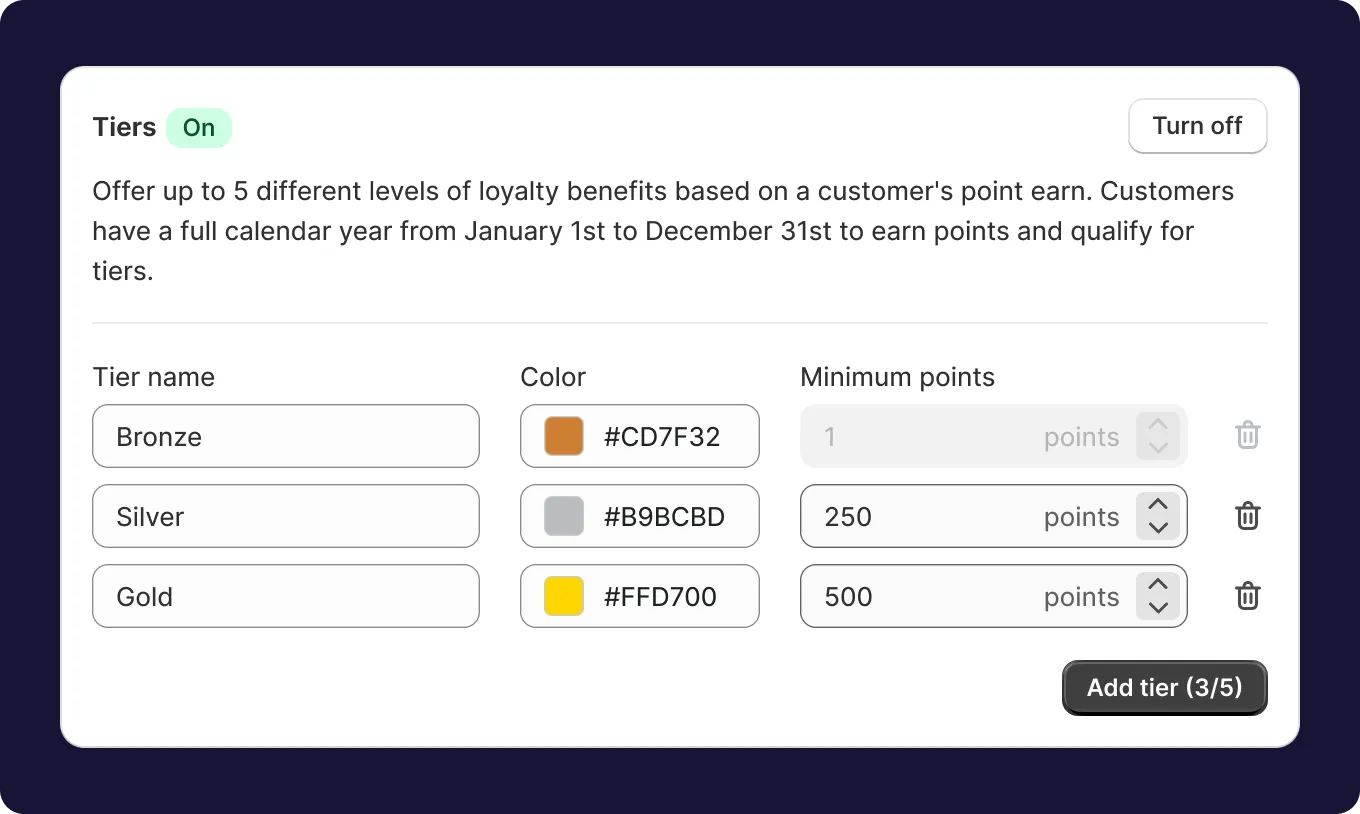
Task: Decrease Gold minimum points with down arrow
Action: pyautogui.click(x=1158, y=608)
